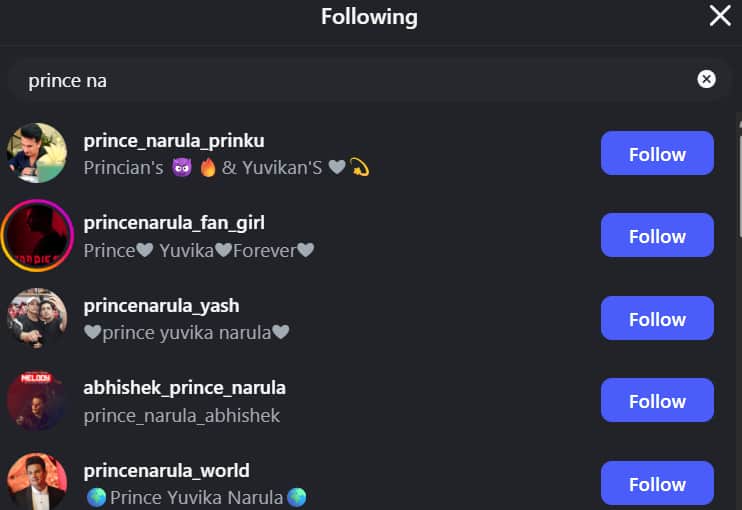742x510 pixels.
Task: Open the princenarula_world avatar
Action: coord(37,482)
